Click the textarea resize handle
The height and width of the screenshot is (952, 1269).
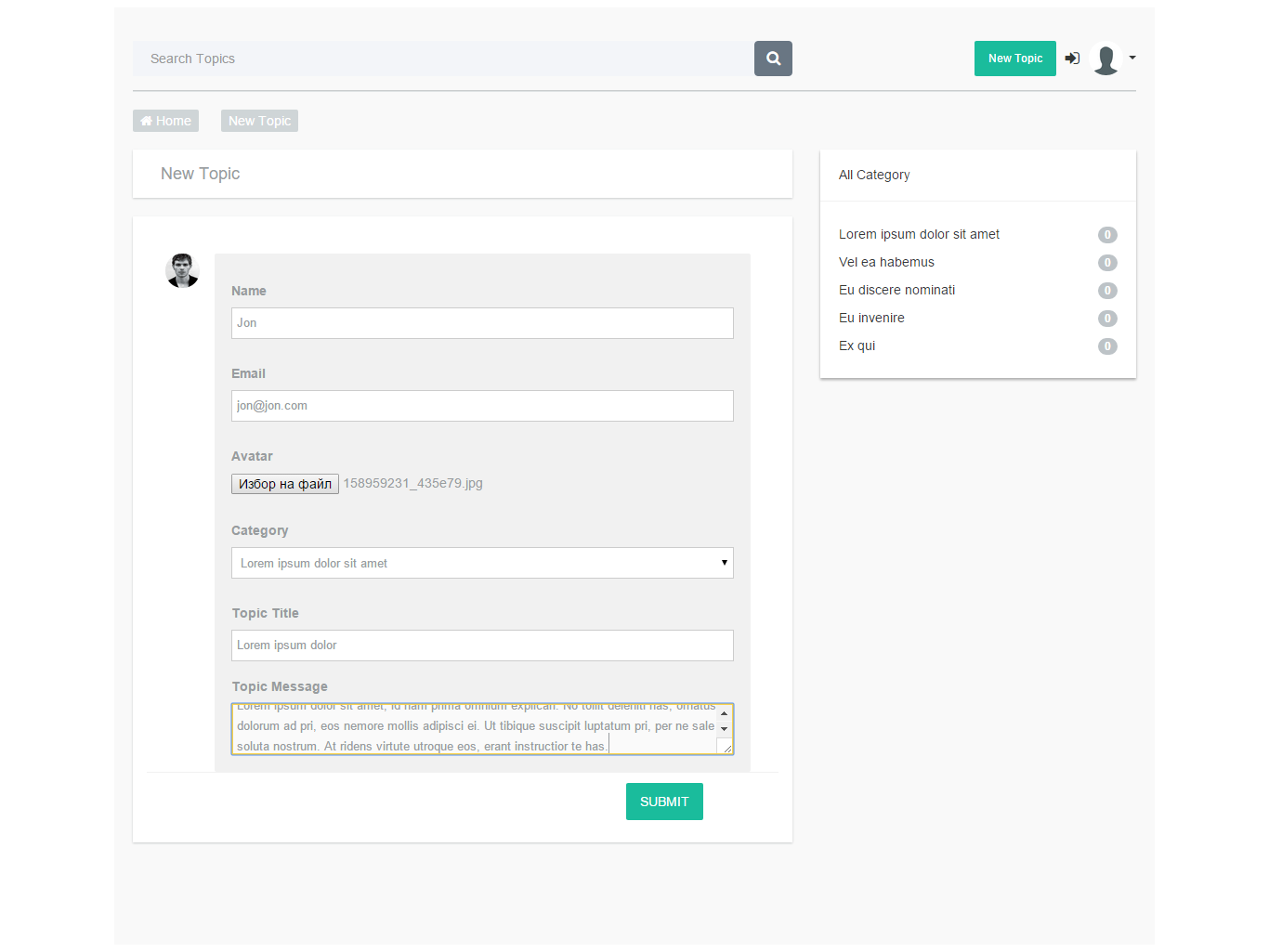pos(726,748)
